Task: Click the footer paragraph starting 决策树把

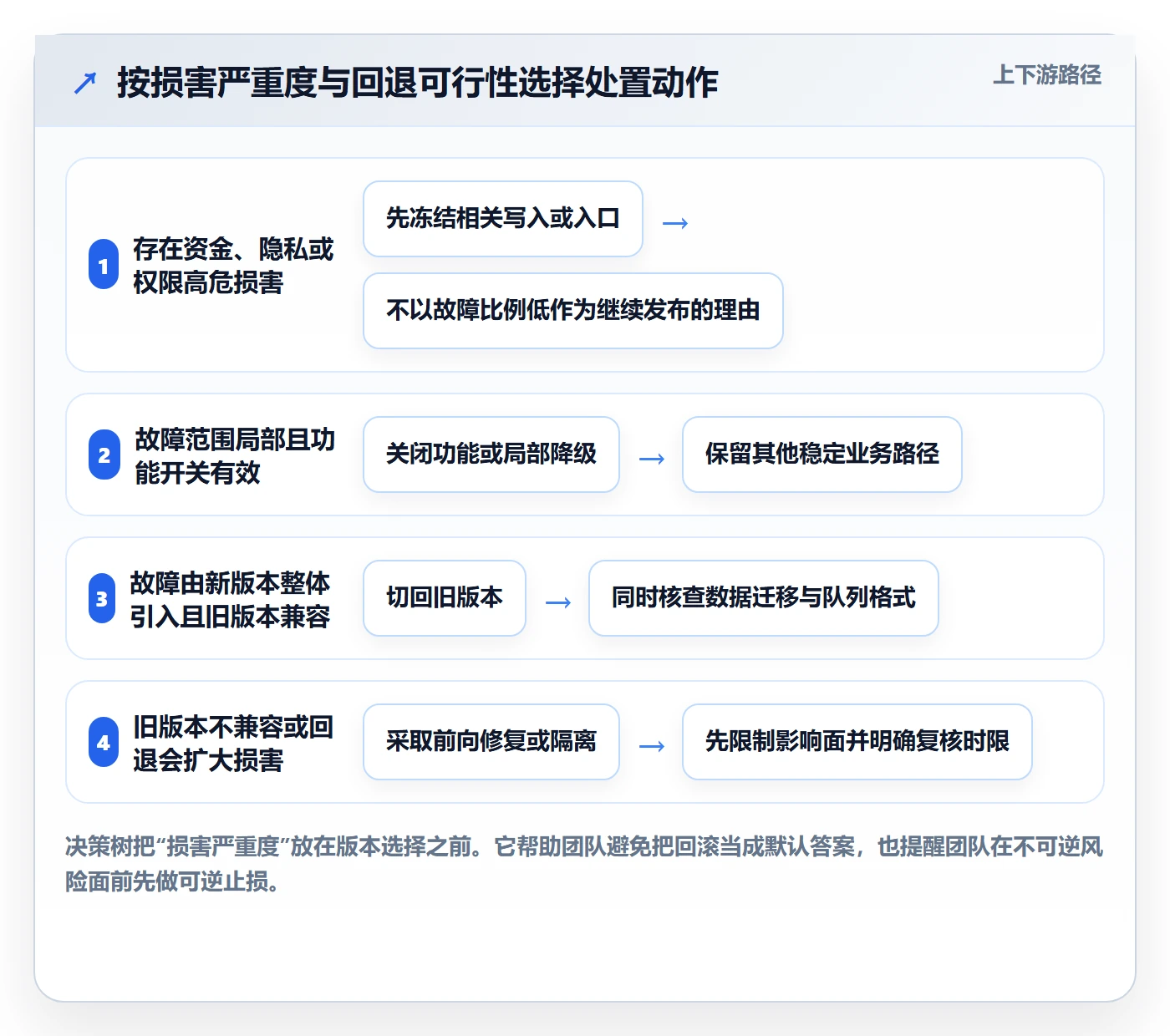Action: 584,864
